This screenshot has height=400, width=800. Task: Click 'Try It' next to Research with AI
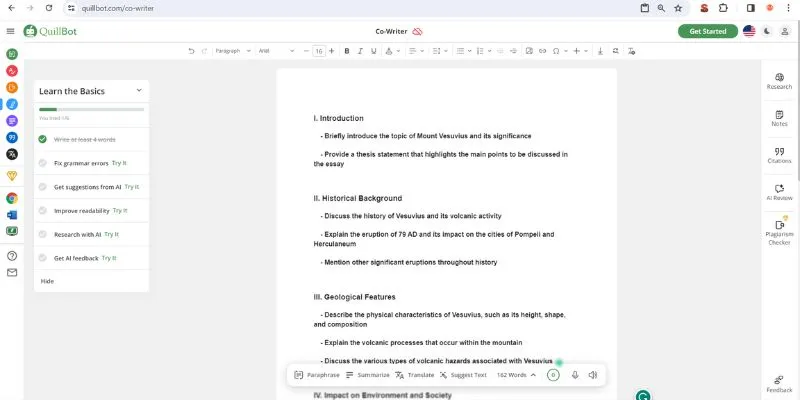[111, 234]
